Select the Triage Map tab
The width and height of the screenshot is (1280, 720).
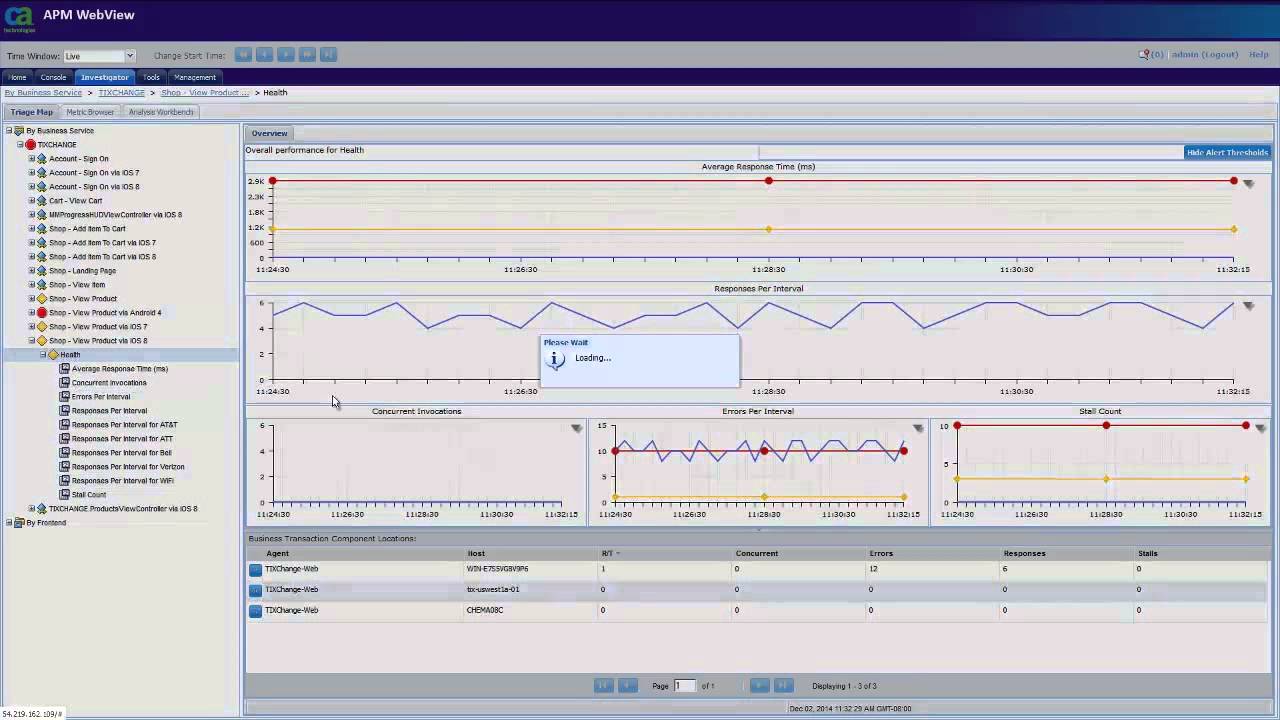coord(31,112)
